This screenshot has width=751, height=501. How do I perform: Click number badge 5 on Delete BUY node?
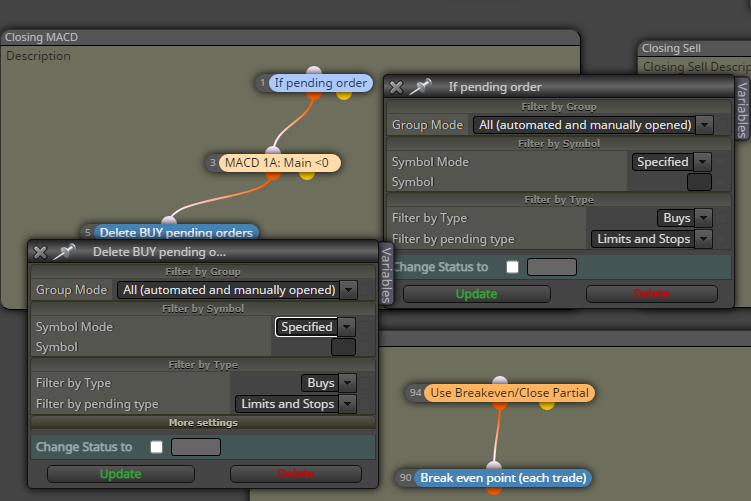coord(88,233)
